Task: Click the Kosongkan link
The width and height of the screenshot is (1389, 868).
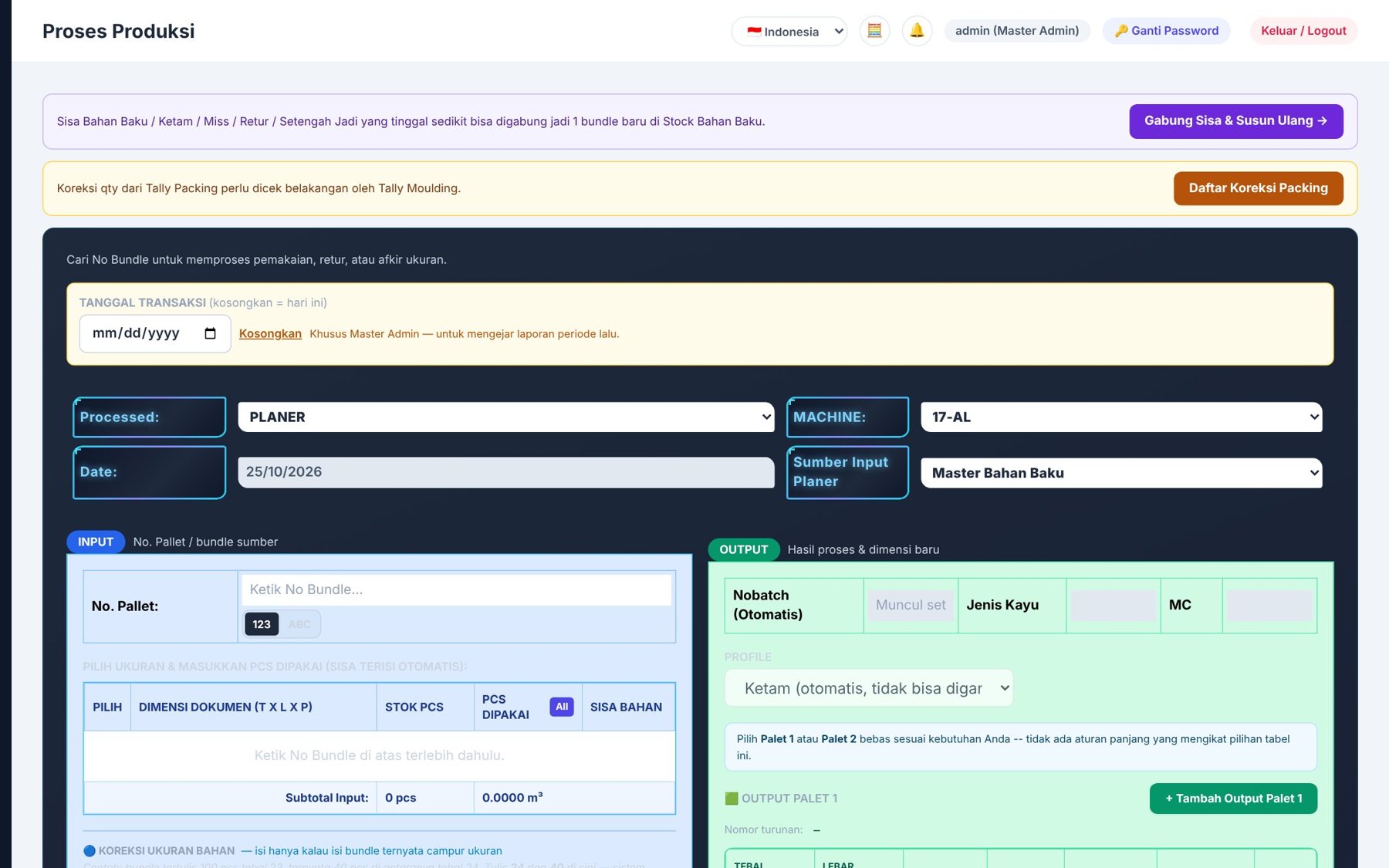Action: (x=270, y=334)
